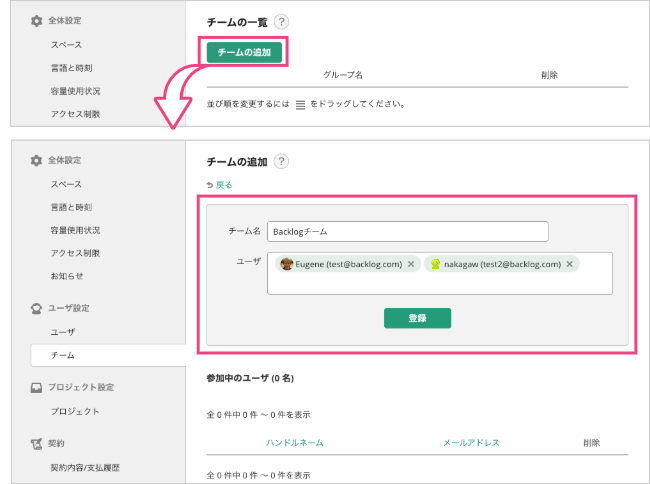
Task: Click the グループ名 column header
Action: (343, 75)
